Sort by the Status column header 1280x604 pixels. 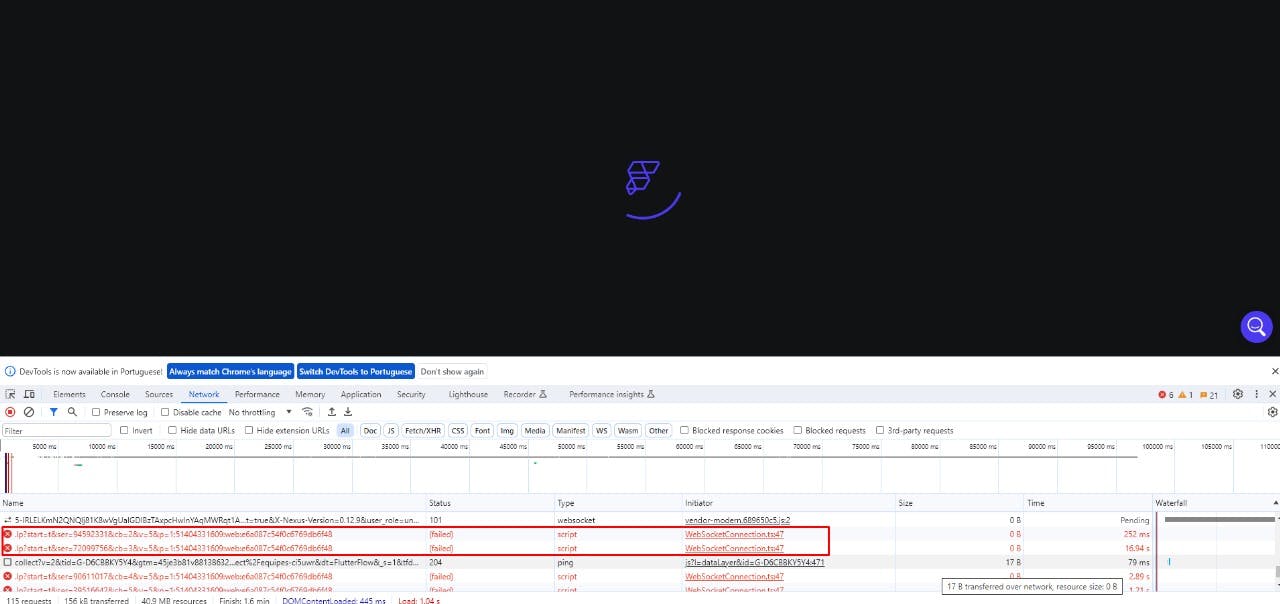(490, 503)
